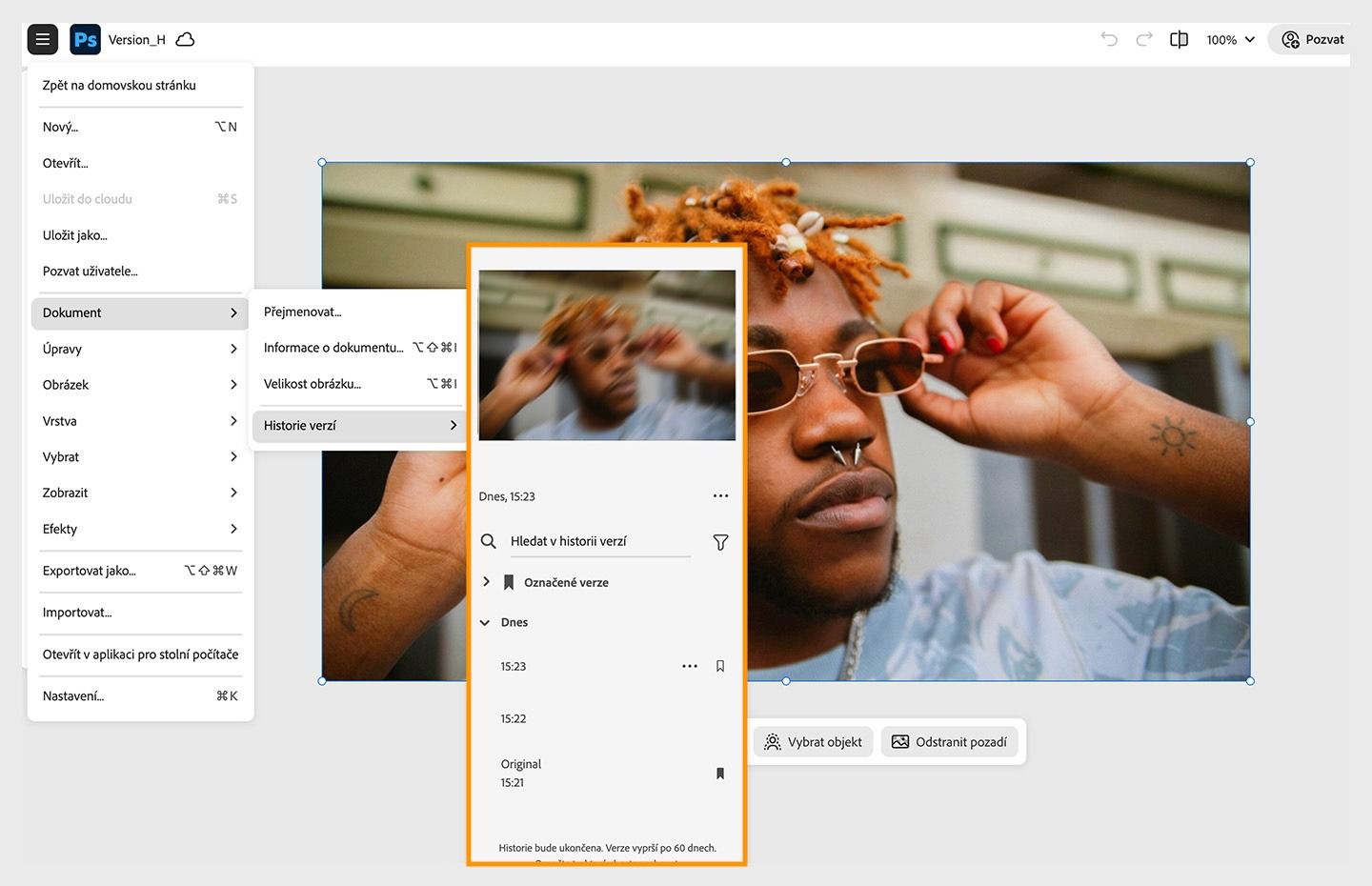Expand the Úpravy submenu
The height and width of the screenshot is (886, 1372).
pyautogui.click(x=140, y=349)
